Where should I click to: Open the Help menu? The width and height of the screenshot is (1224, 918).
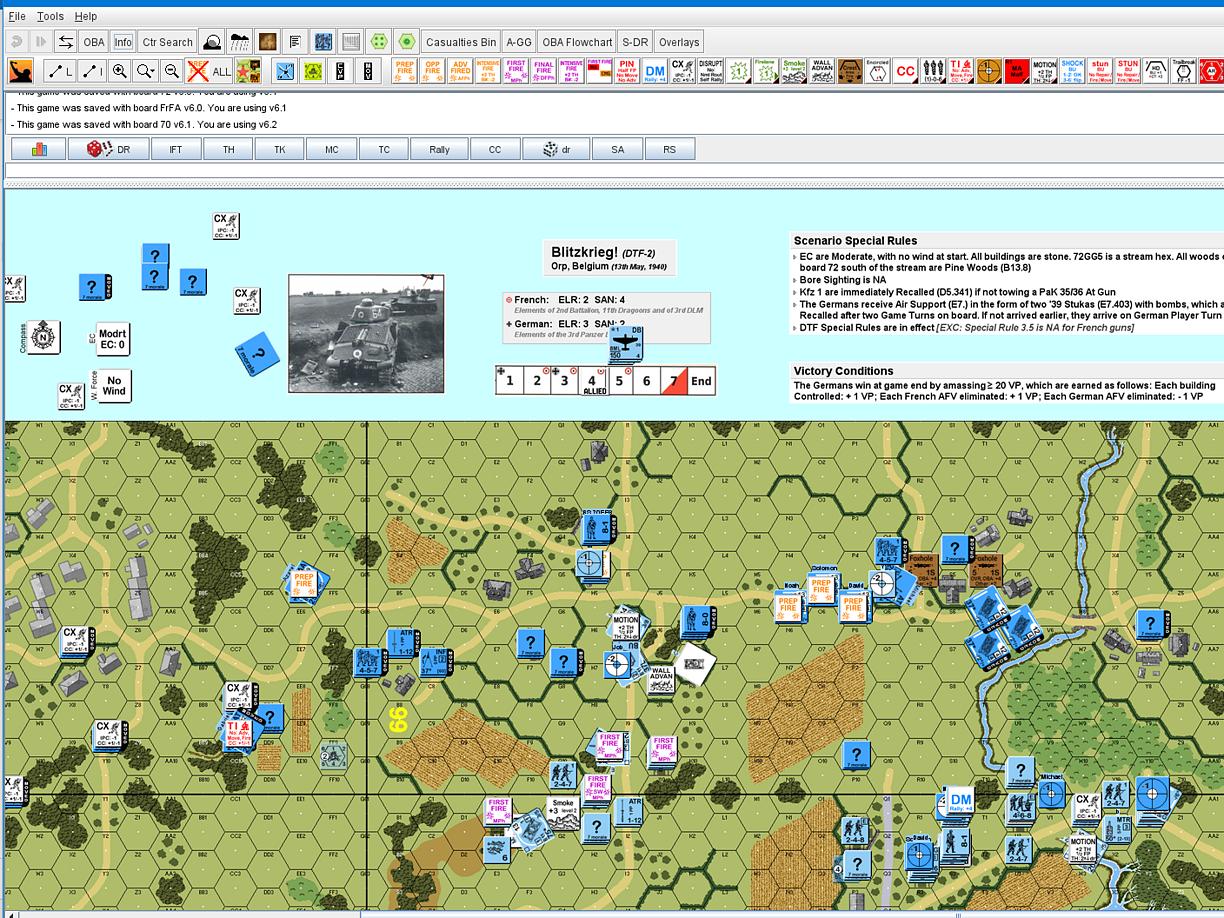coord(85,15)
